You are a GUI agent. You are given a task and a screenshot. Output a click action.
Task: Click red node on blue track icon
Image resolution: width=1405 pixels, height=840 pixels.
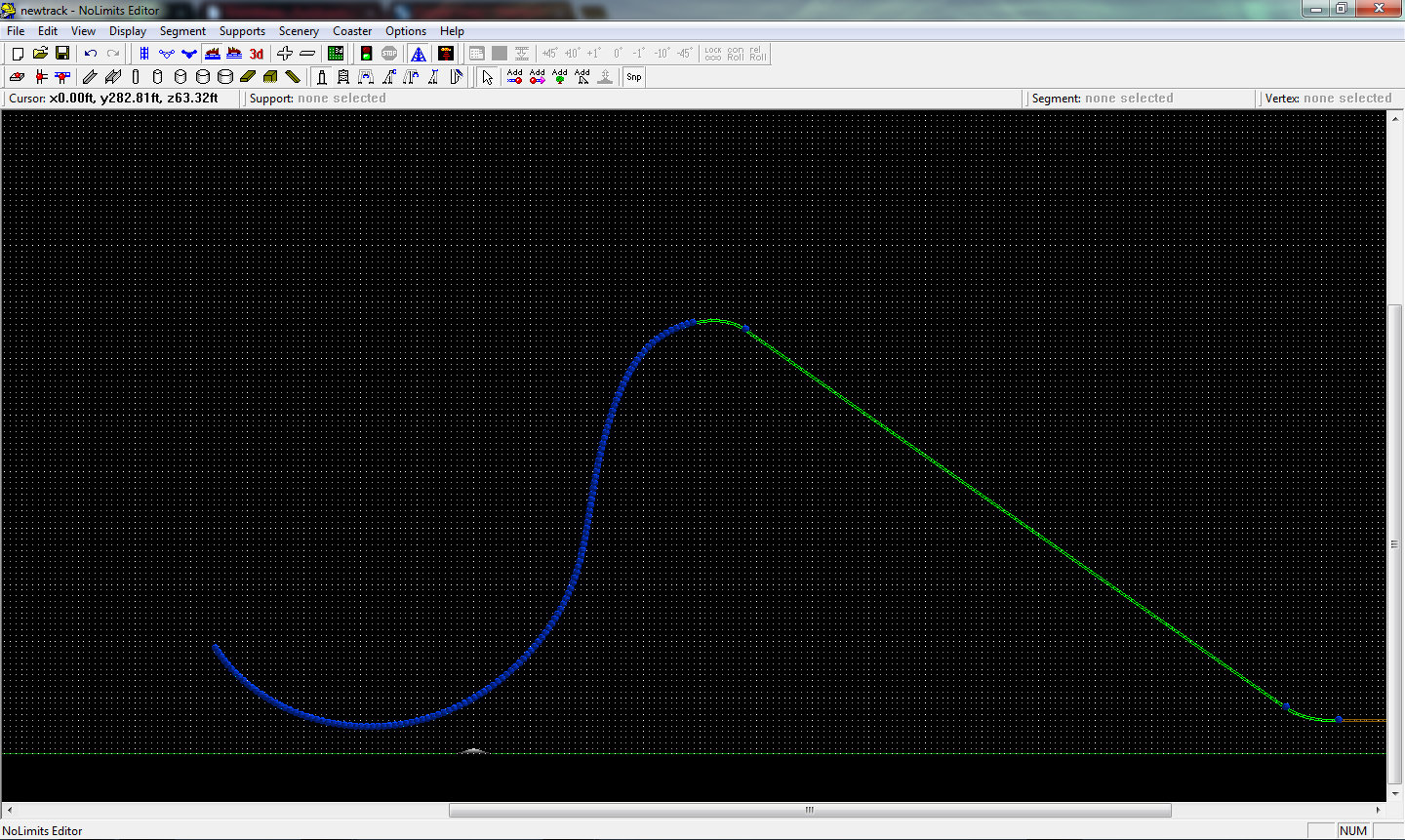coord(62,77)
